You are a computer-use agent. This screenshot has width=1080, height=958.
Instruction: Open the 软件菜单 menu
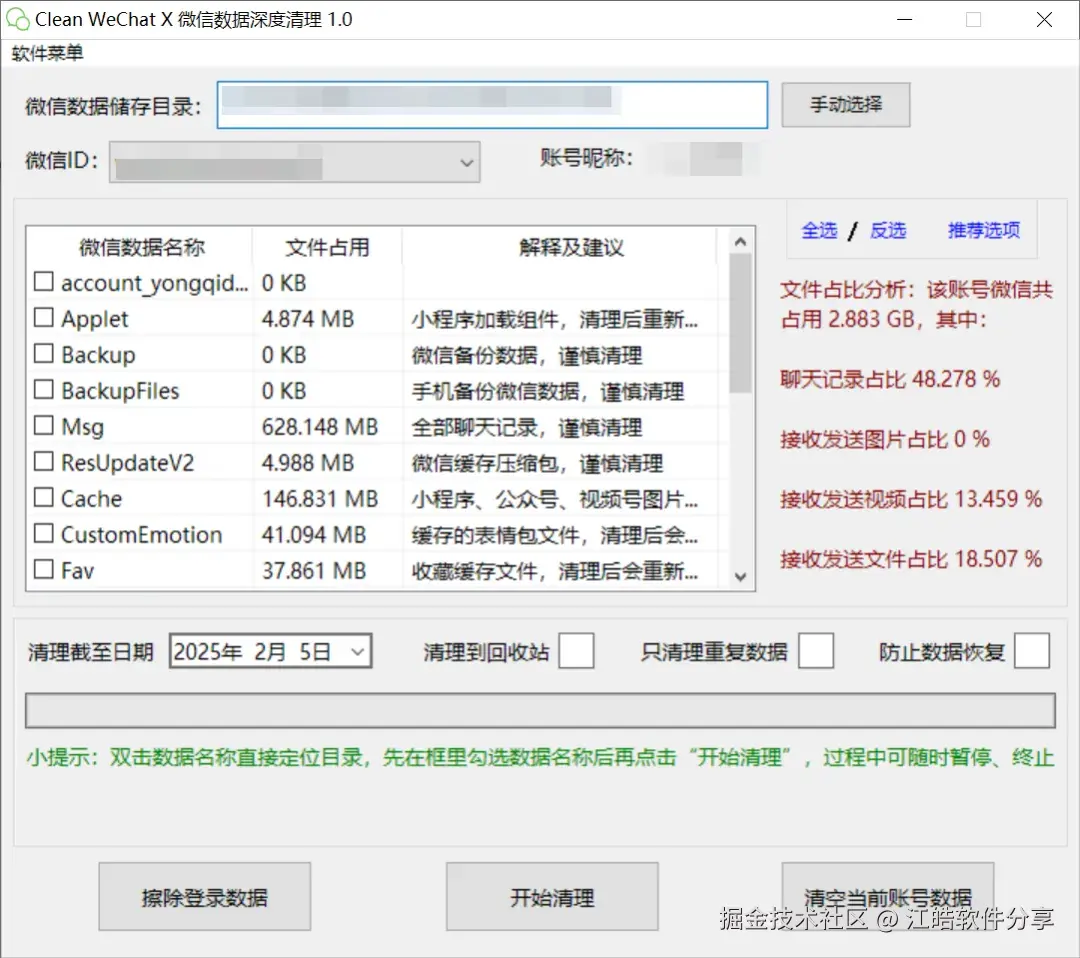click(x=47, y=53)
